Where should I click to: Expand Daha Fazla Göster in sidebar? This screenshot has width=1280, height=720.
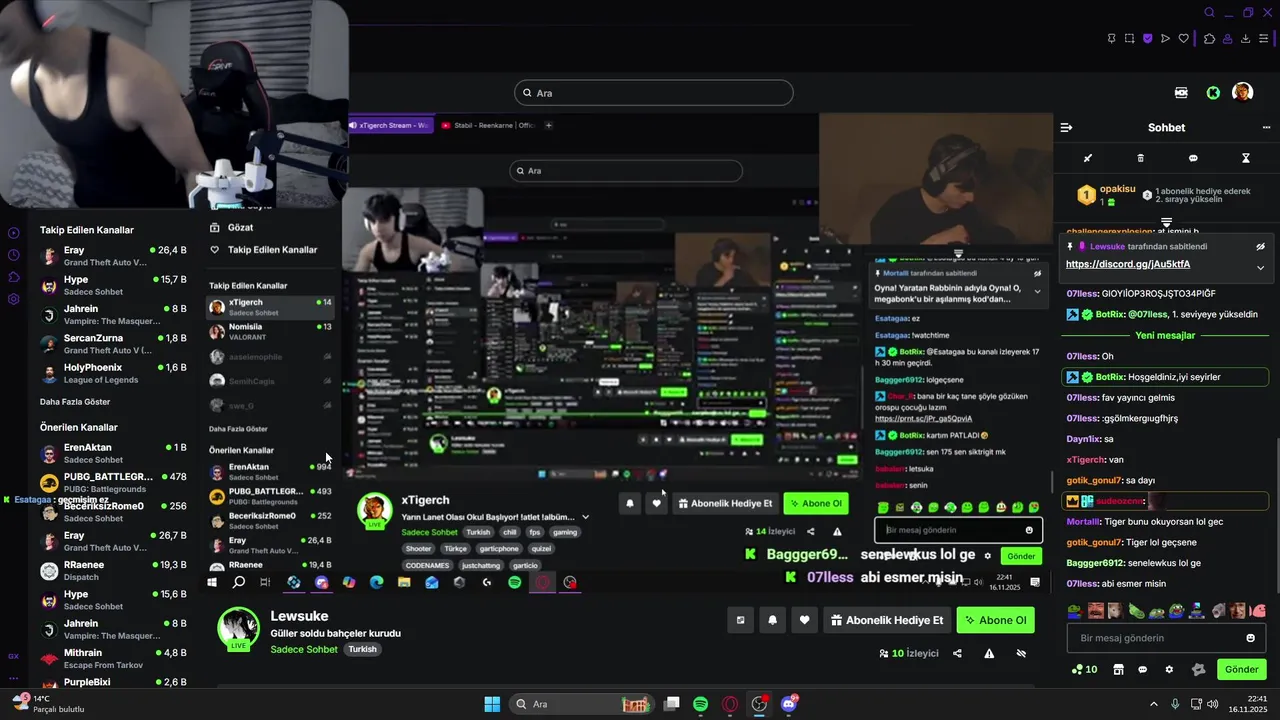coord(75,402)
